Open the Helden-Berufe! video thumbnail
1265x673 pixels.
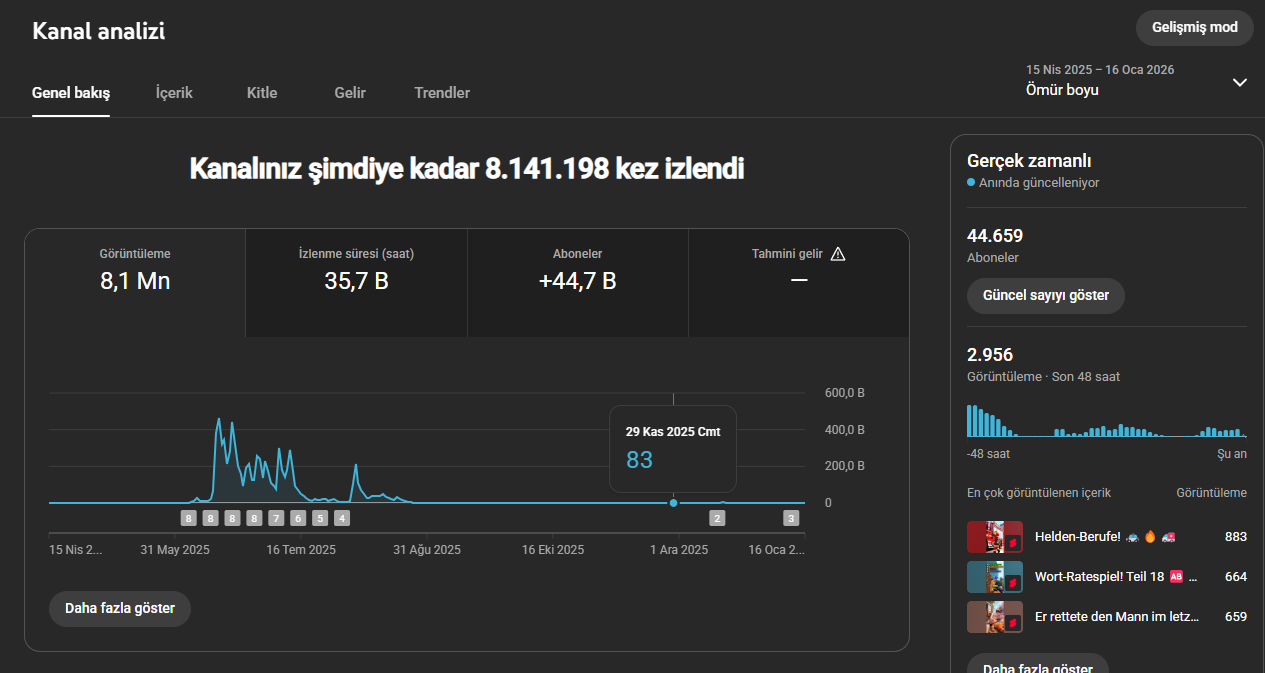pyautogui.click(x=995, y=537)
